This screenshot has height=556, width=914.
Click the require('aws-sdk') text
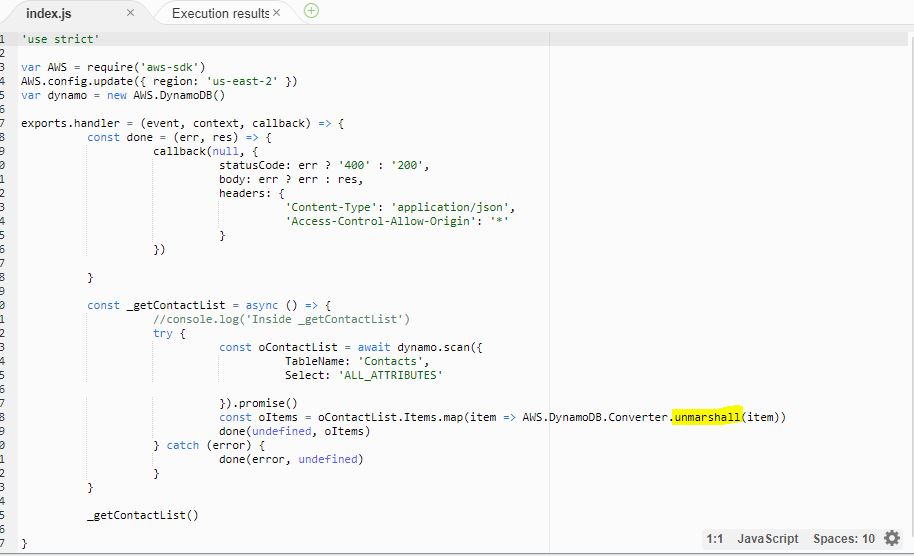146,67
